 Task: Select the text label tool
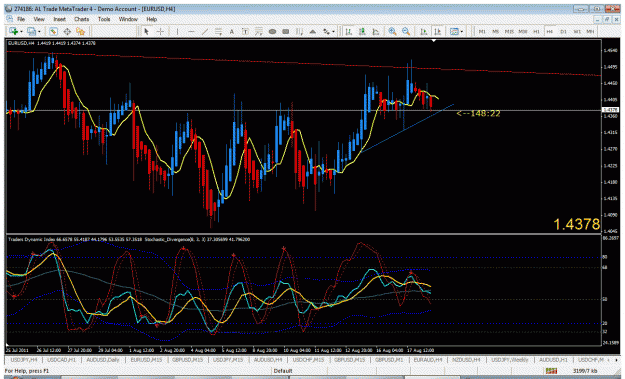[245, 31]
